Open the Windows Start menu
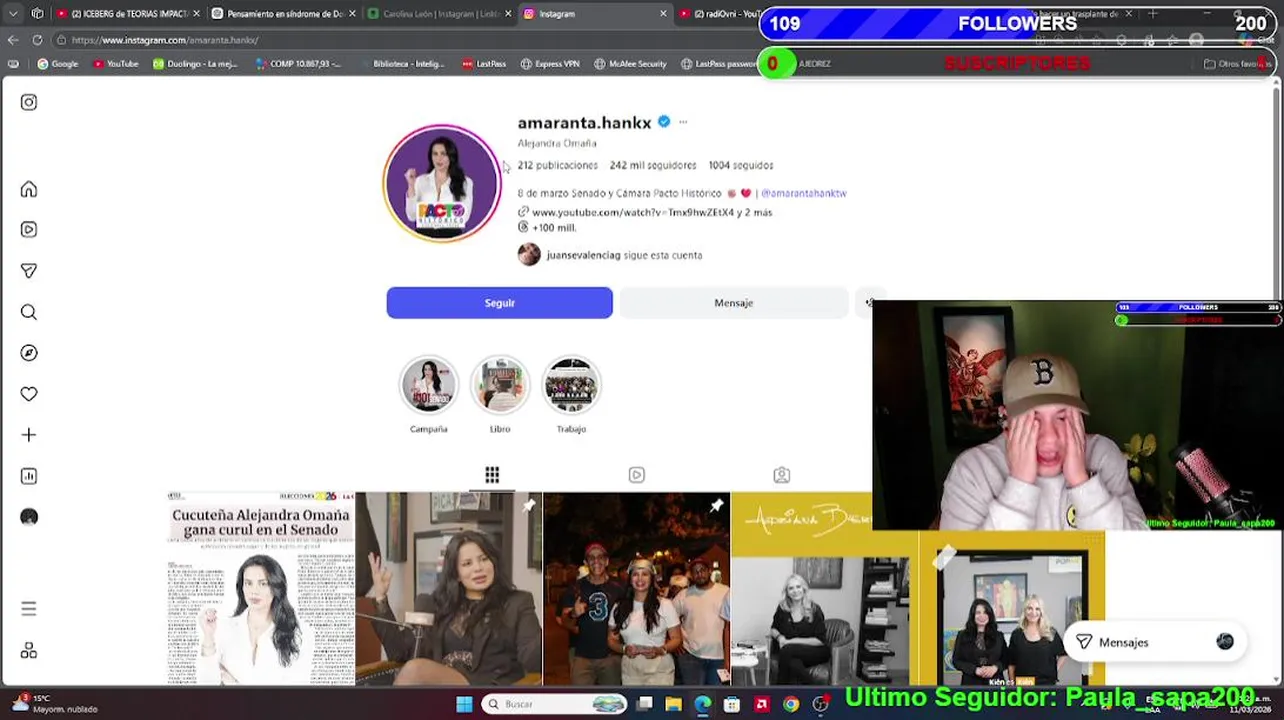This screenshot has height=720, width=1284. [x=465, y=704]
